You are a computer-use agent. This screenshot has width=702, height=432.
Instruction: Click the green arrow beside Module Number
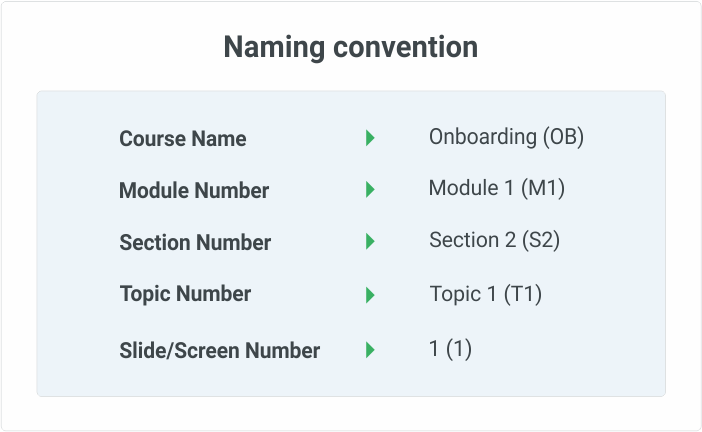[x=370, y=190]
